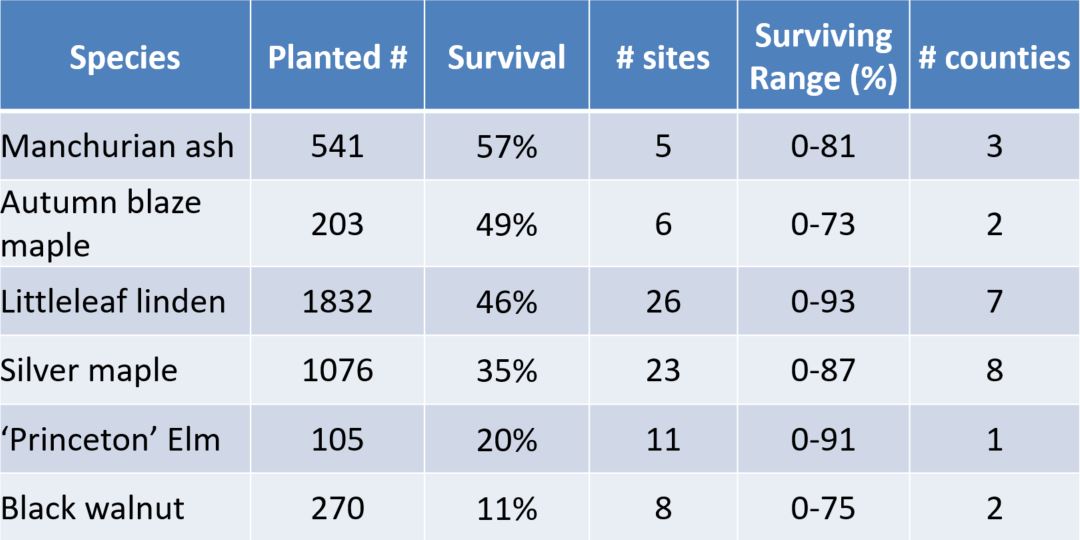The height and width of the screenshot is (540, 1080).
Task: Click the planted value 1832
Action: pos(337,301)
